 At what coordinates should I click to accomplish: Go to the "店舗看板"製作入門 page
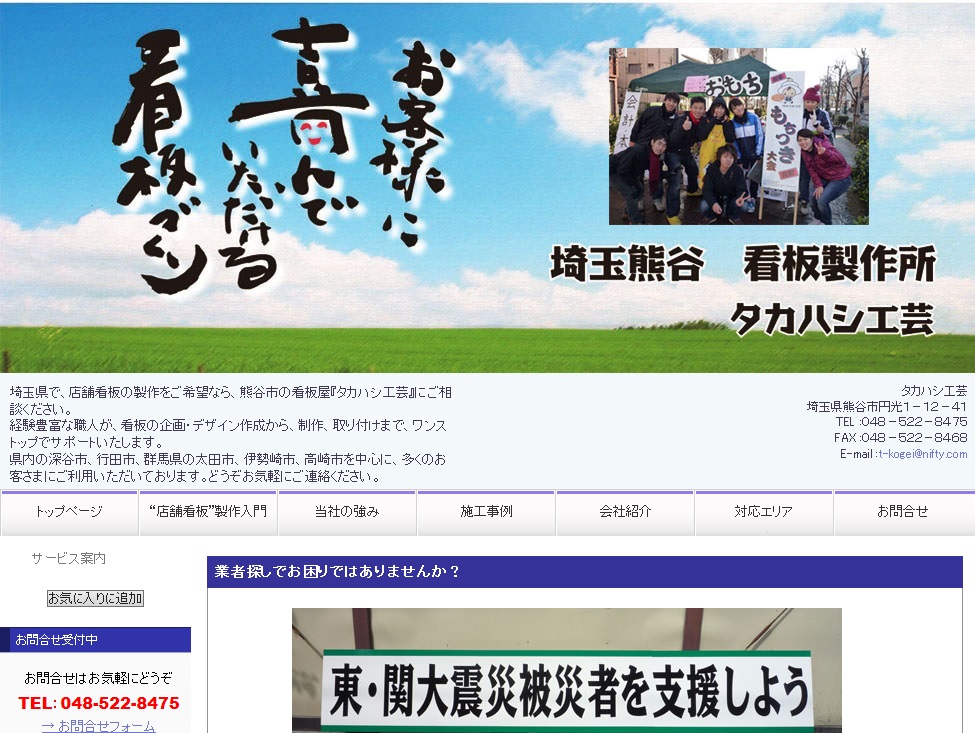click(208, 511)
